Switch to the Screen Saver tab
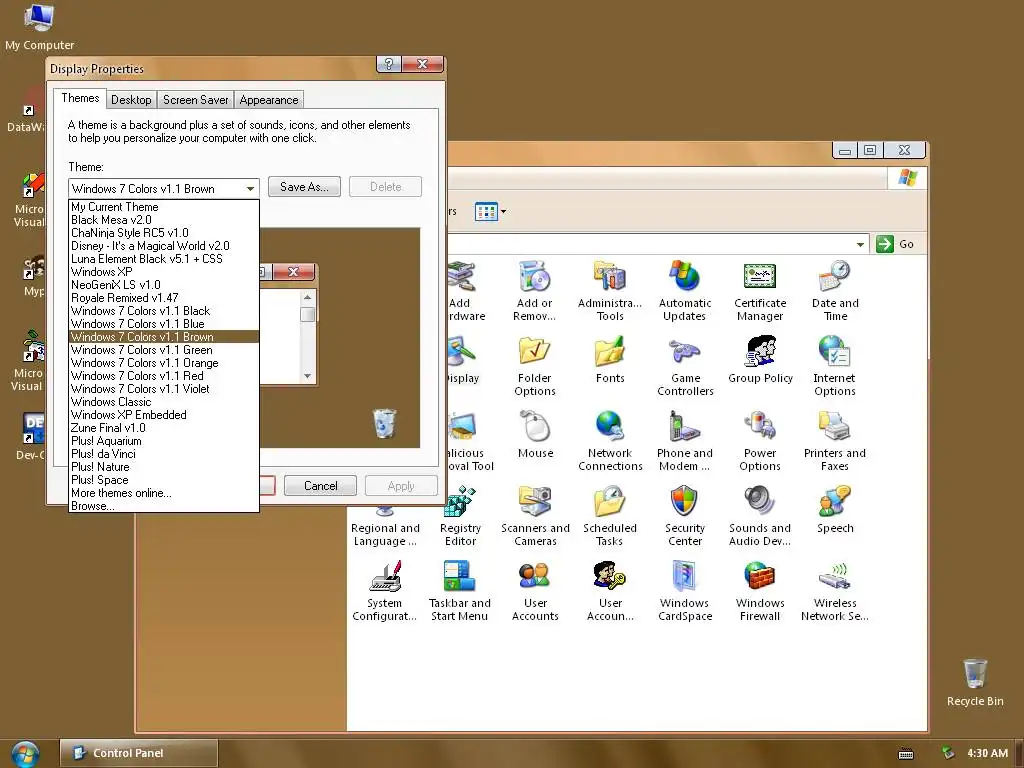The height and width of the screenshot is (768, 1024). coord(195,100)
